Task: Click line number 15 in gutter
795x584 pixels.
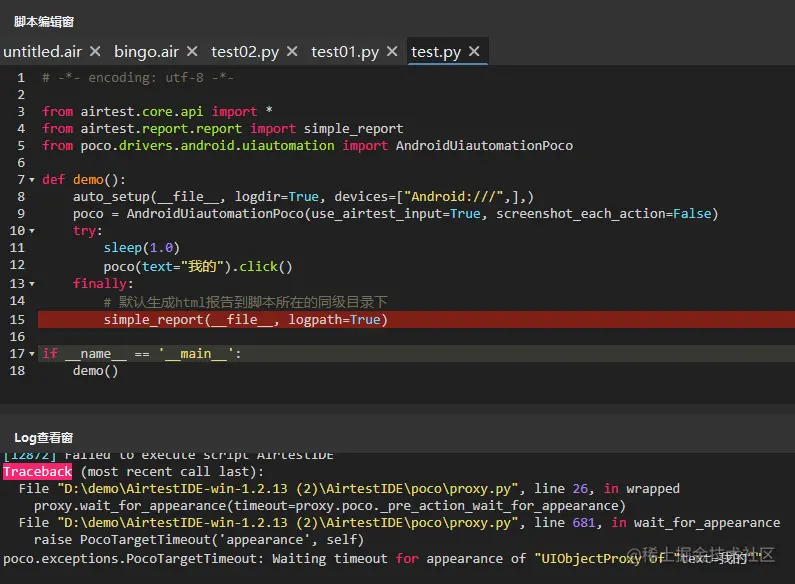Action: coord(17,320)
